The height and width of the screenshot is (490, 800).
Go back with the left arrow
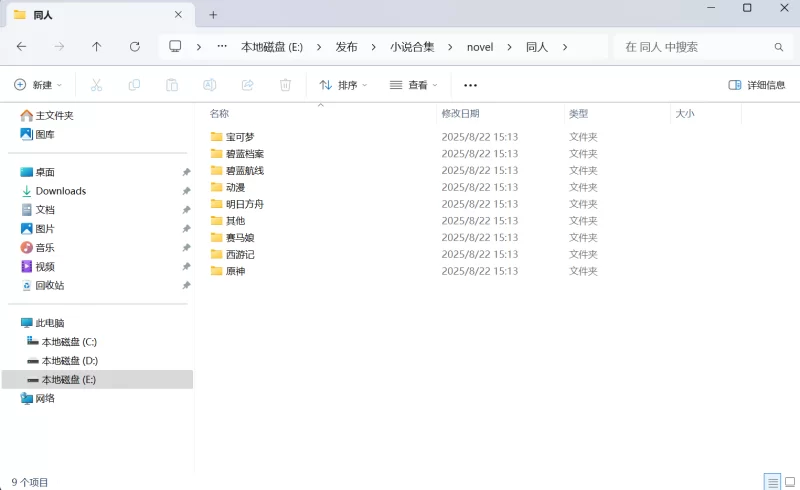[x=21, y=47]
